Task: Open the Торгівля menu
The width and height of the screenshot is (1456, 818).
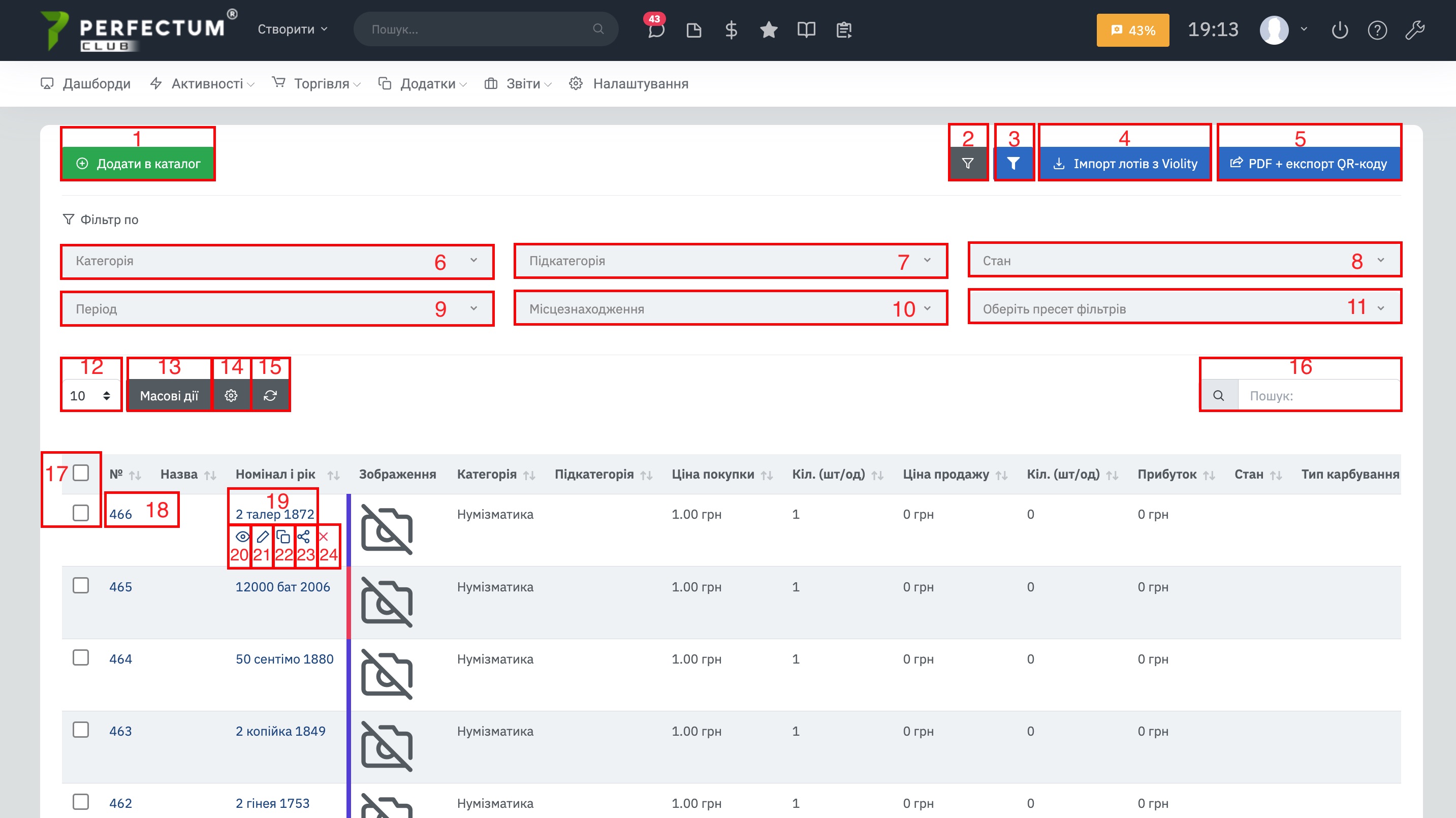Action: click(x=321, y=84)
